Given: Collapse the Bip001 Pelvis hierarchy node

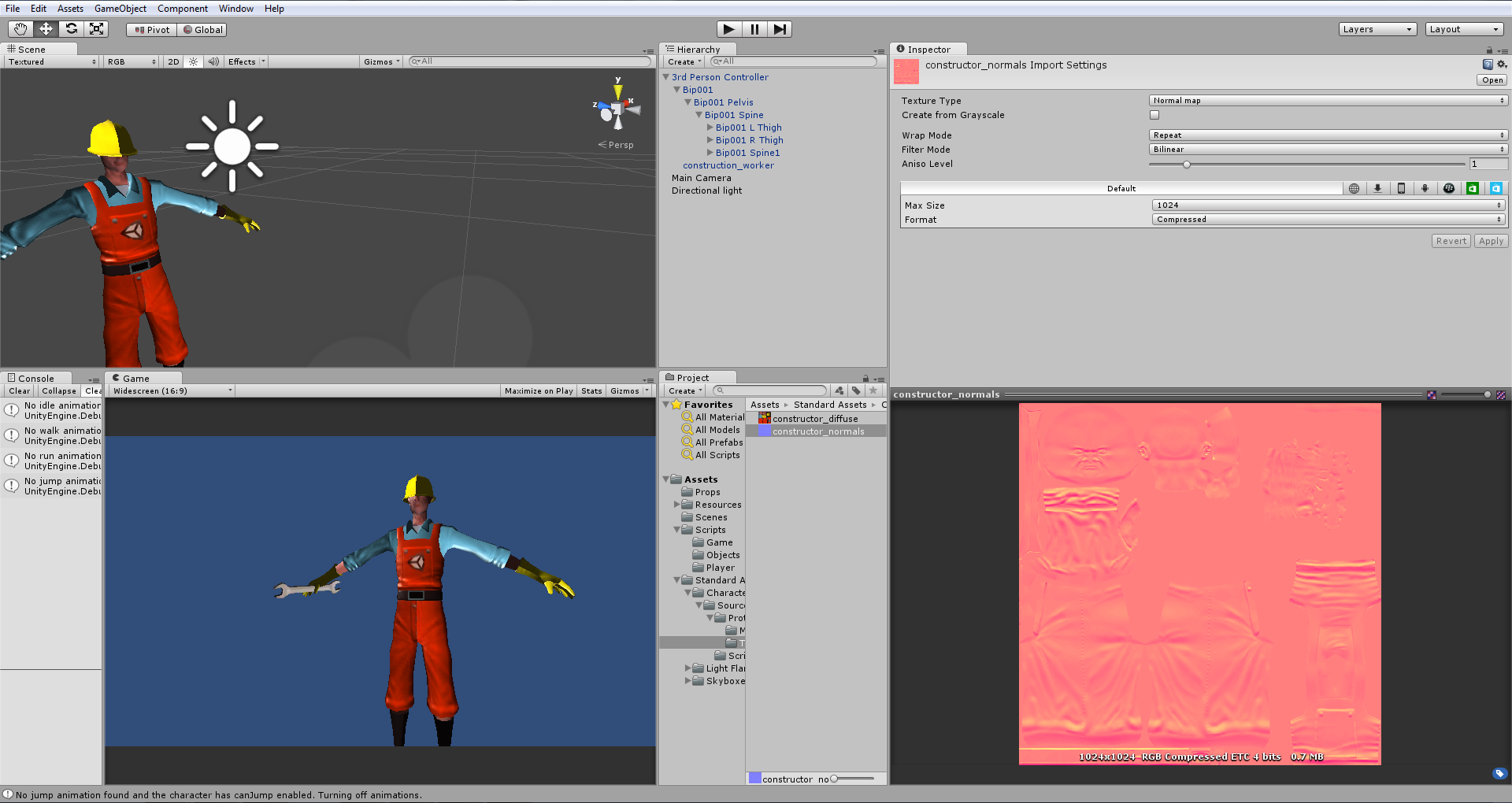Looking at the screenshot, I should [x=687, y=102].
